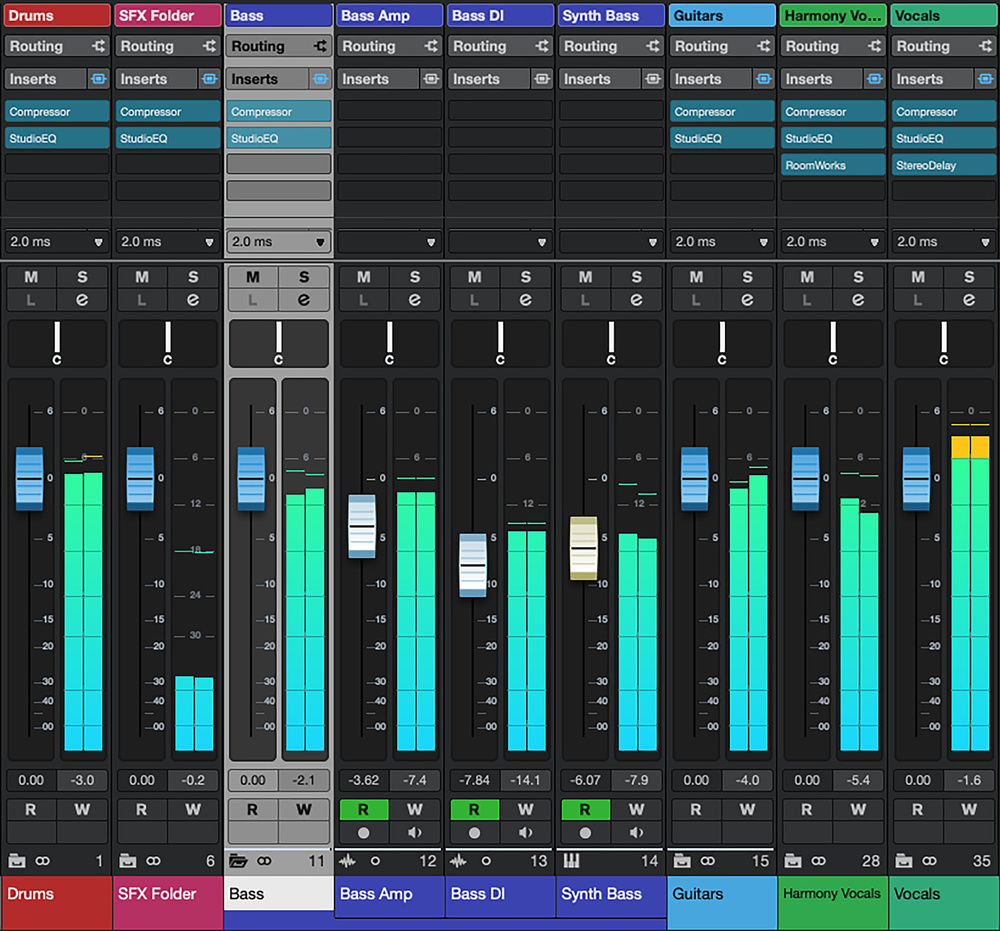Open Routing section on Guitars channel
This screenshot has height=931, width=1000.
722,46
